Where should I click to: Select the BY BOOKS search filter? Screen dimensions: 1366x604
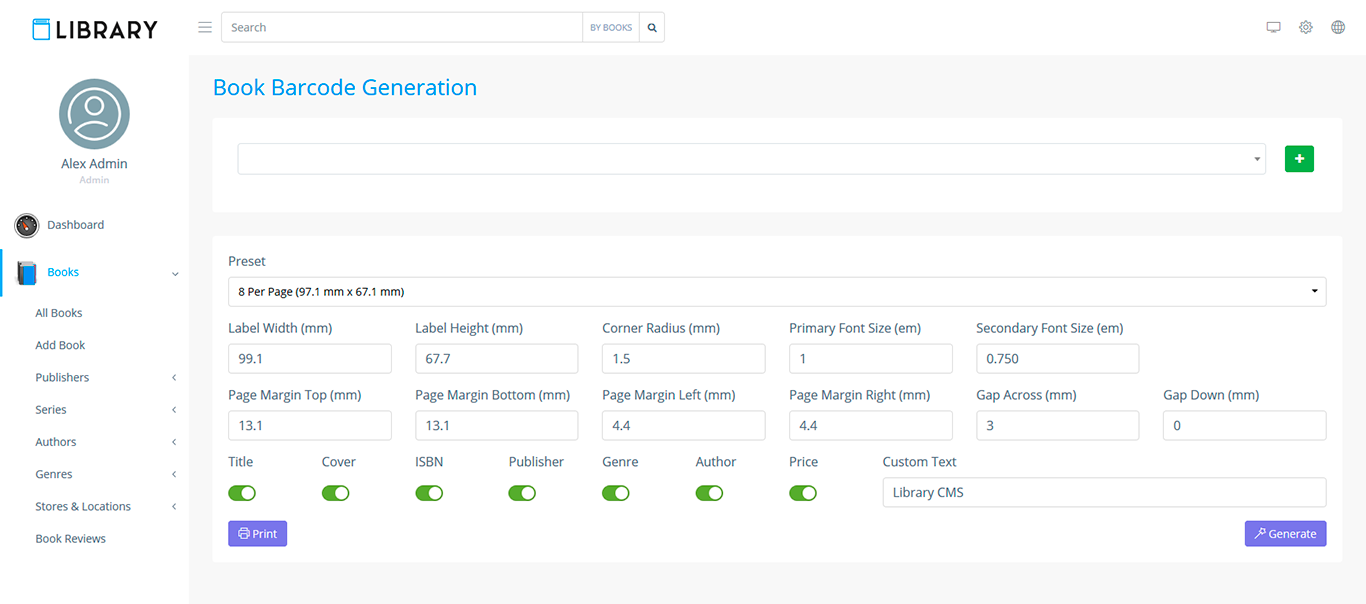coord(610,28)
